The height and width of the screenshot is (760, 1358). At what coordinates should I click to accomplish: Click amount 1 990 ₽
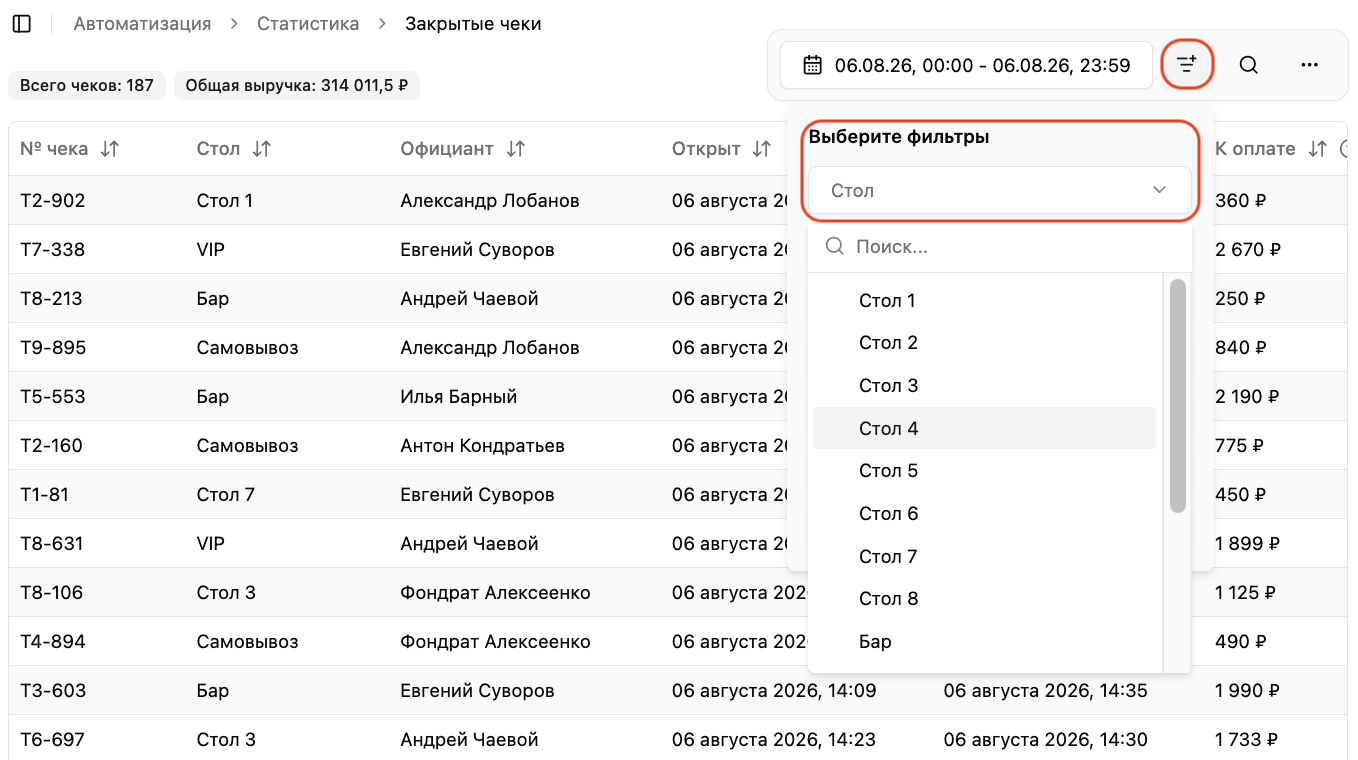coord(1247,691)
